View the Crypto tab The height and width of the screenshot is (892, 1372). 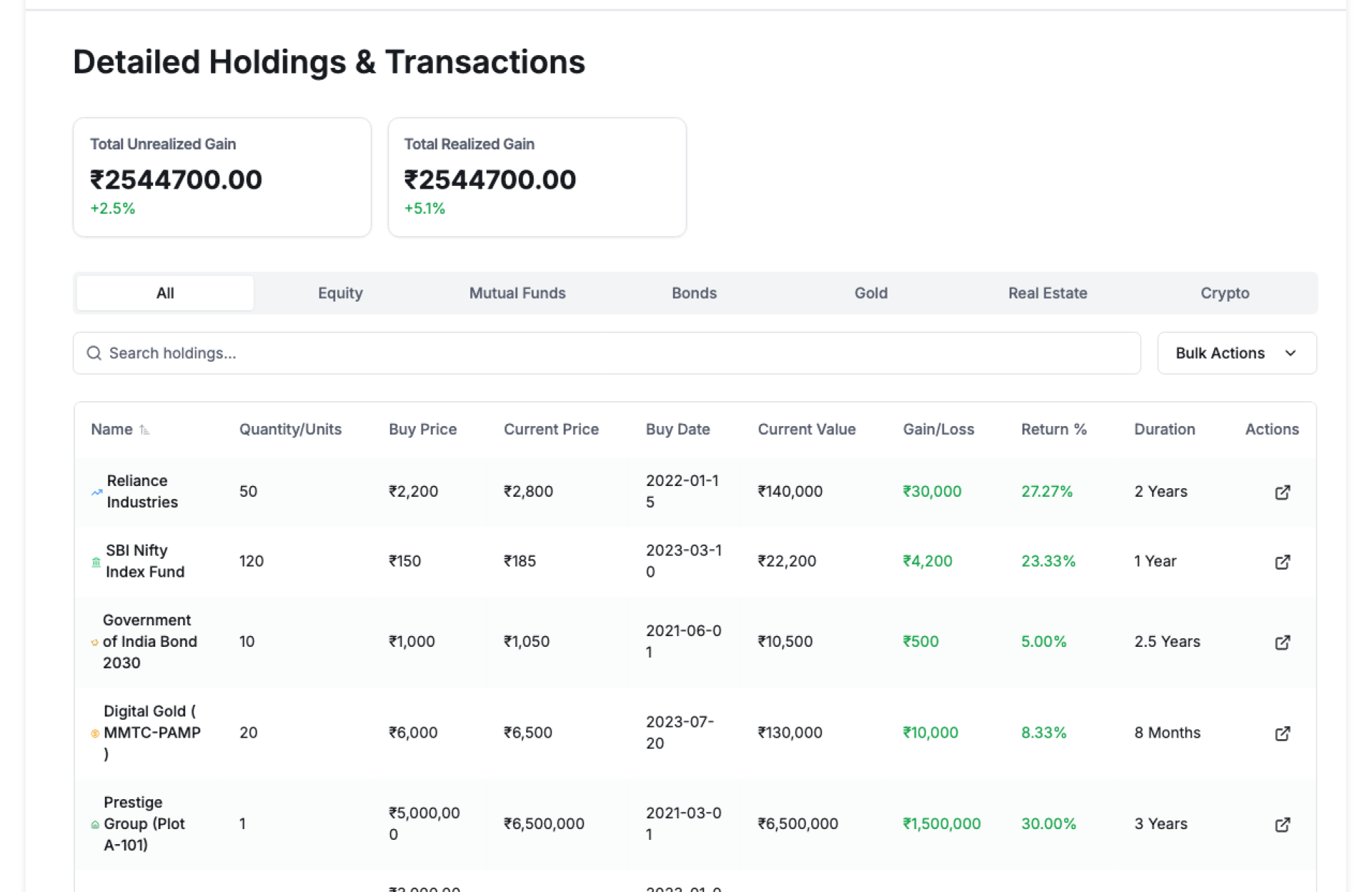tap(1224, 293)
